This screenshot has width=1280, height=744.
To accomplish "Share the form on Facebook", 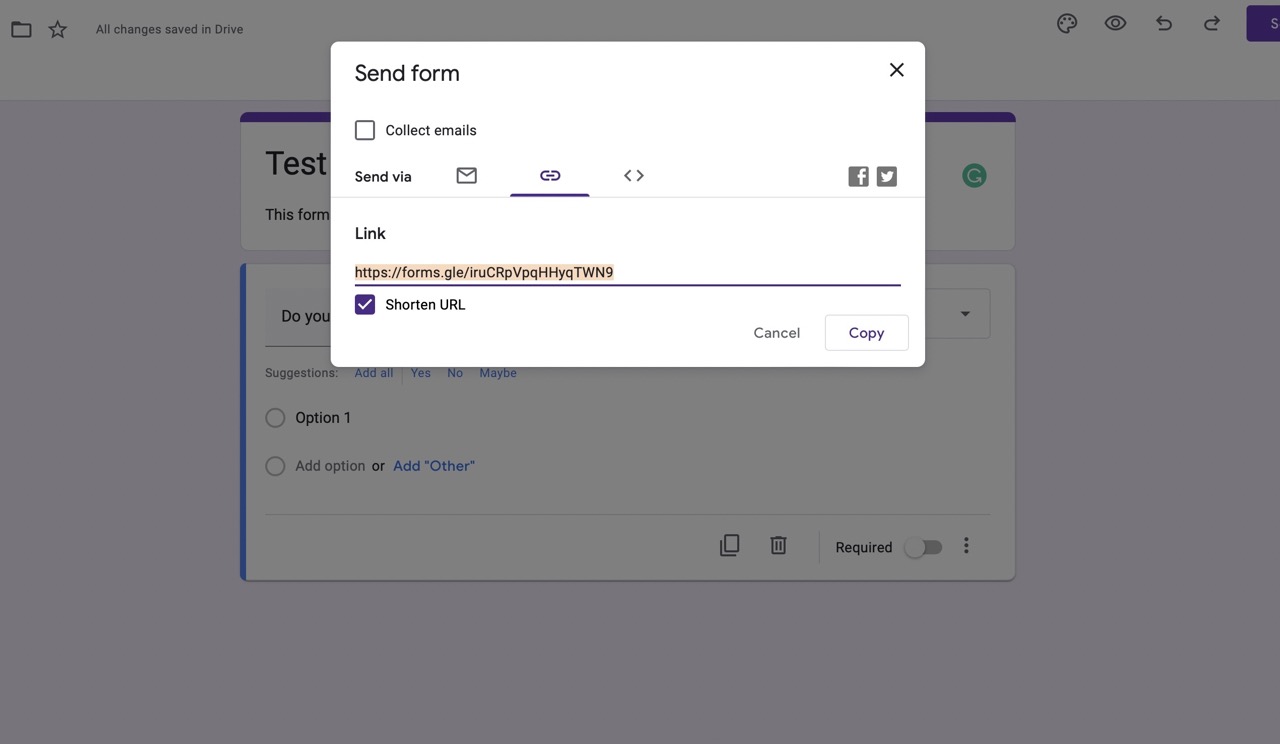I will 857,175.
